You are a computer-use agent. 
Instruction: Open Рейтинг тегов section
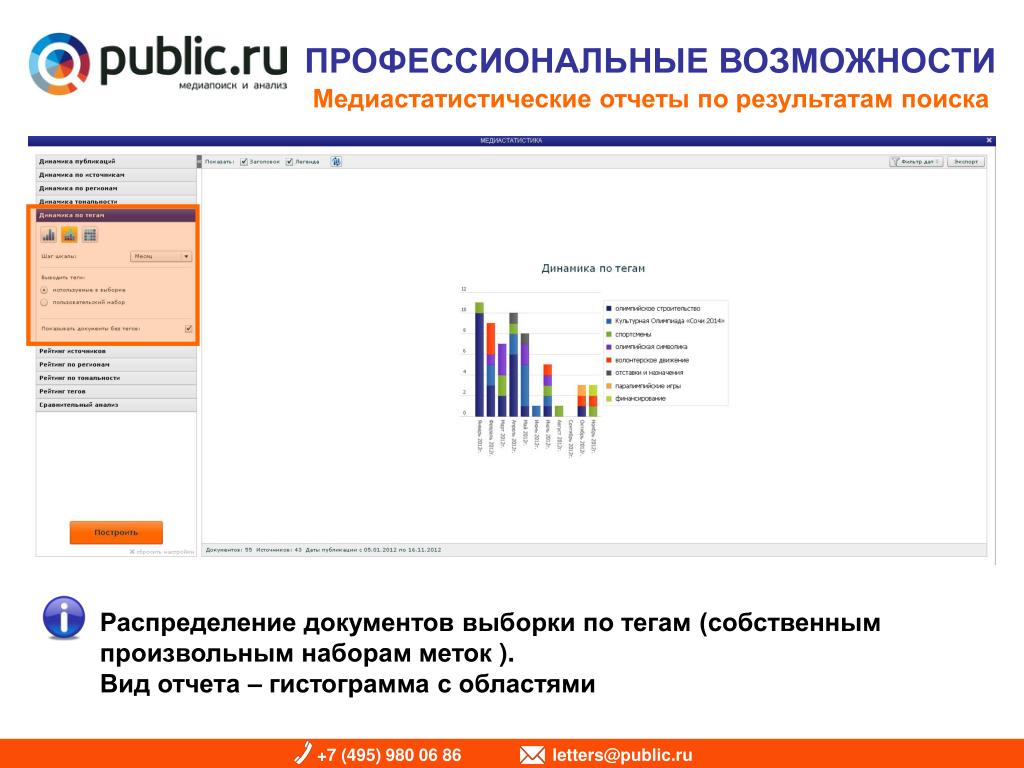116,391
